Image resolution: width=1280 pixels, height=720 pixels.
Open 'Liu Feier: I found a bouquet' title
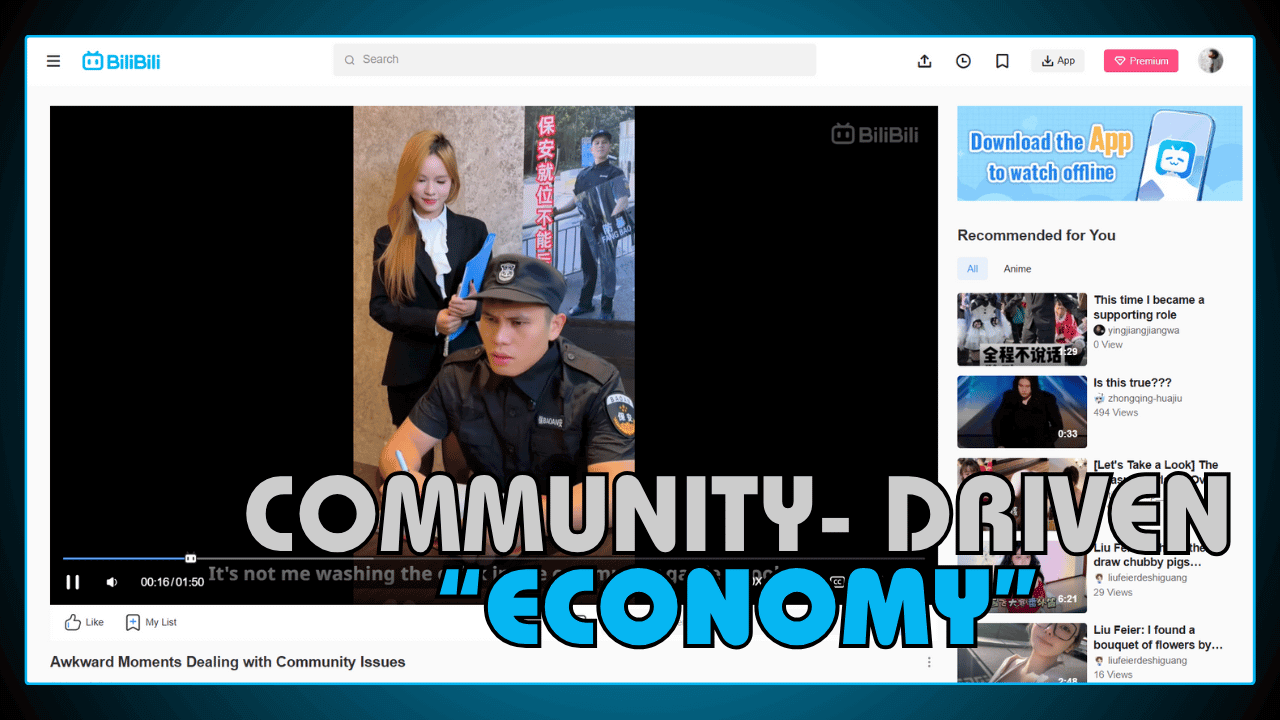(x=1158, y=637)
